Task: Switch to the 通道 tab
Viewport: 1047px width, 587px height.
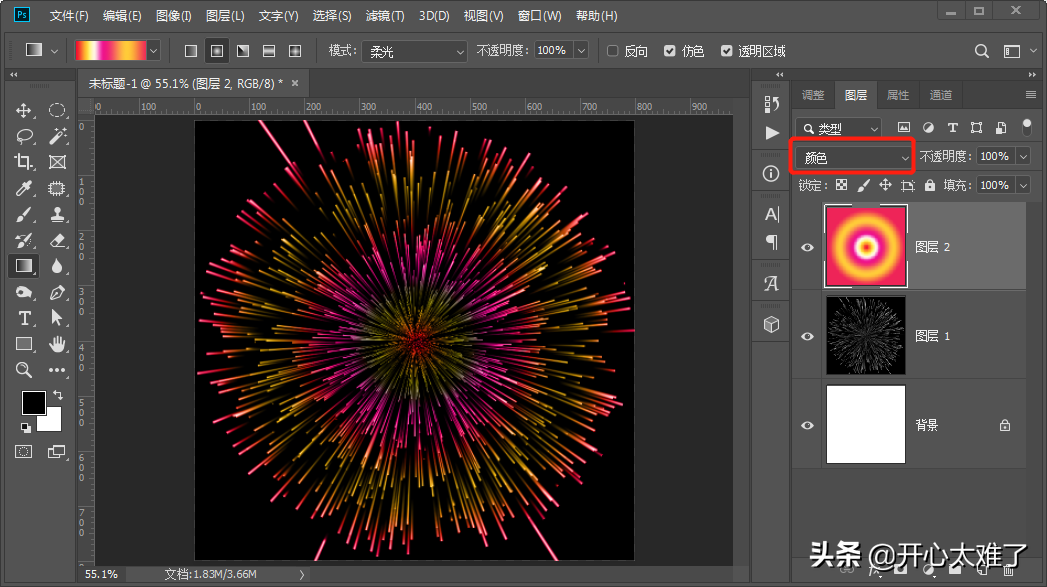Action: (941, 95)
